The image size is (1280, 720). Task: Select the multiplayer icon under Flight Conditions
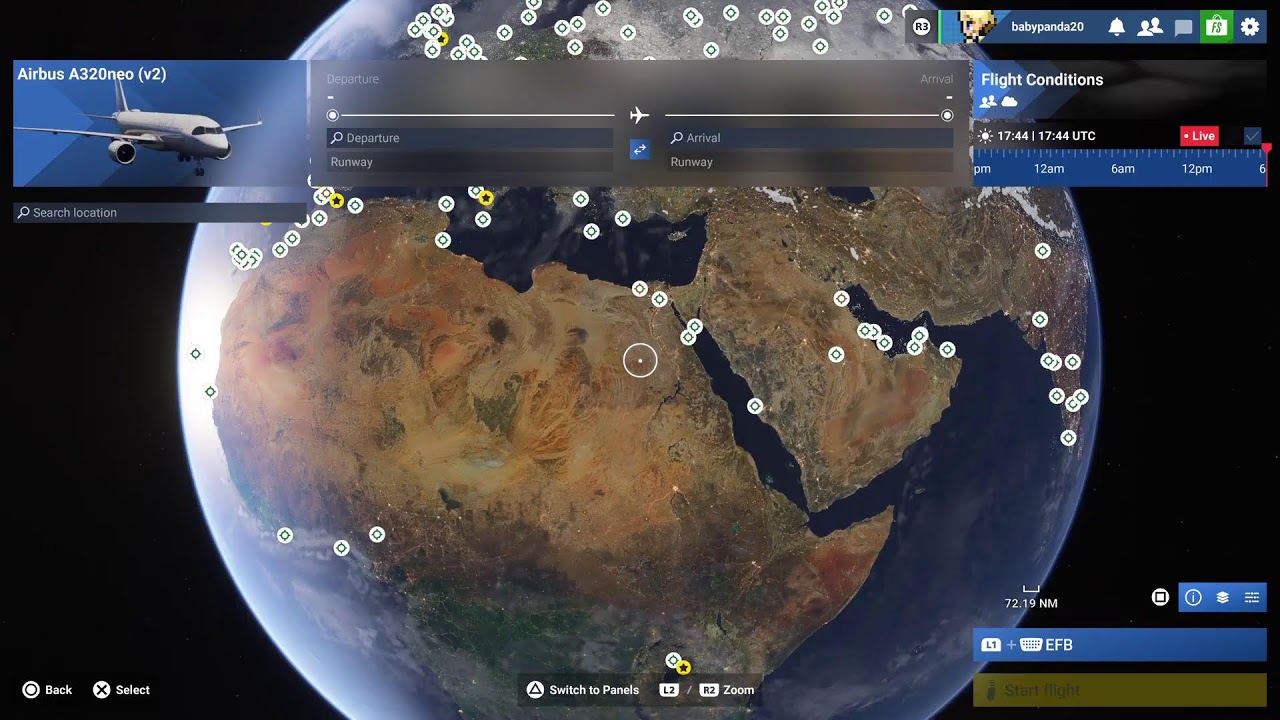point(988,101)
